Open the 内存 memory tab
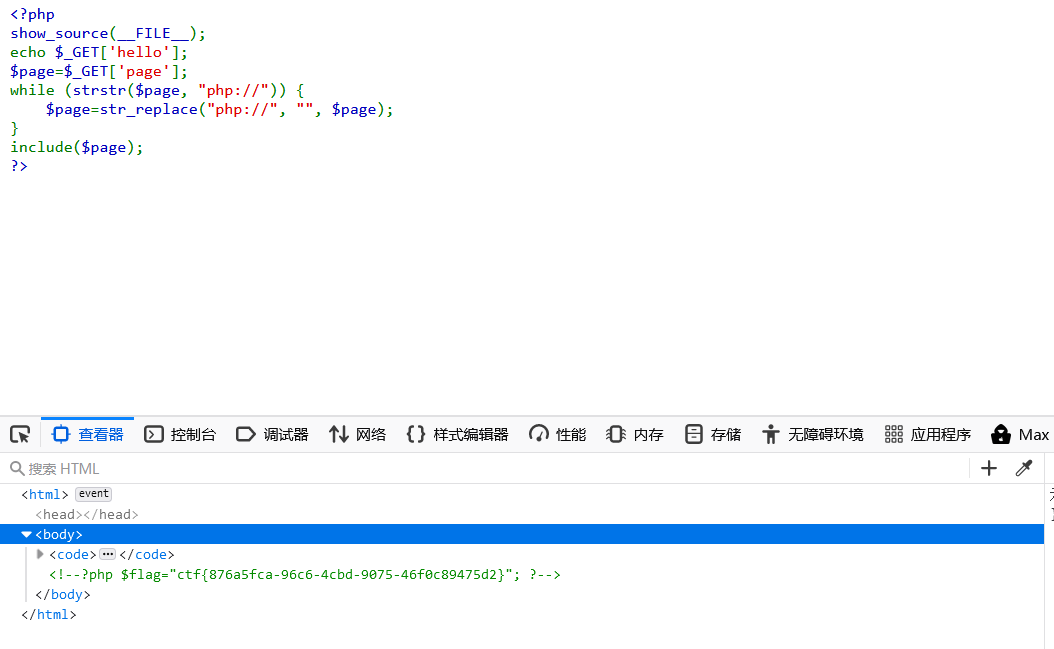Screen dimensions: 1054x649 (635, 435)
